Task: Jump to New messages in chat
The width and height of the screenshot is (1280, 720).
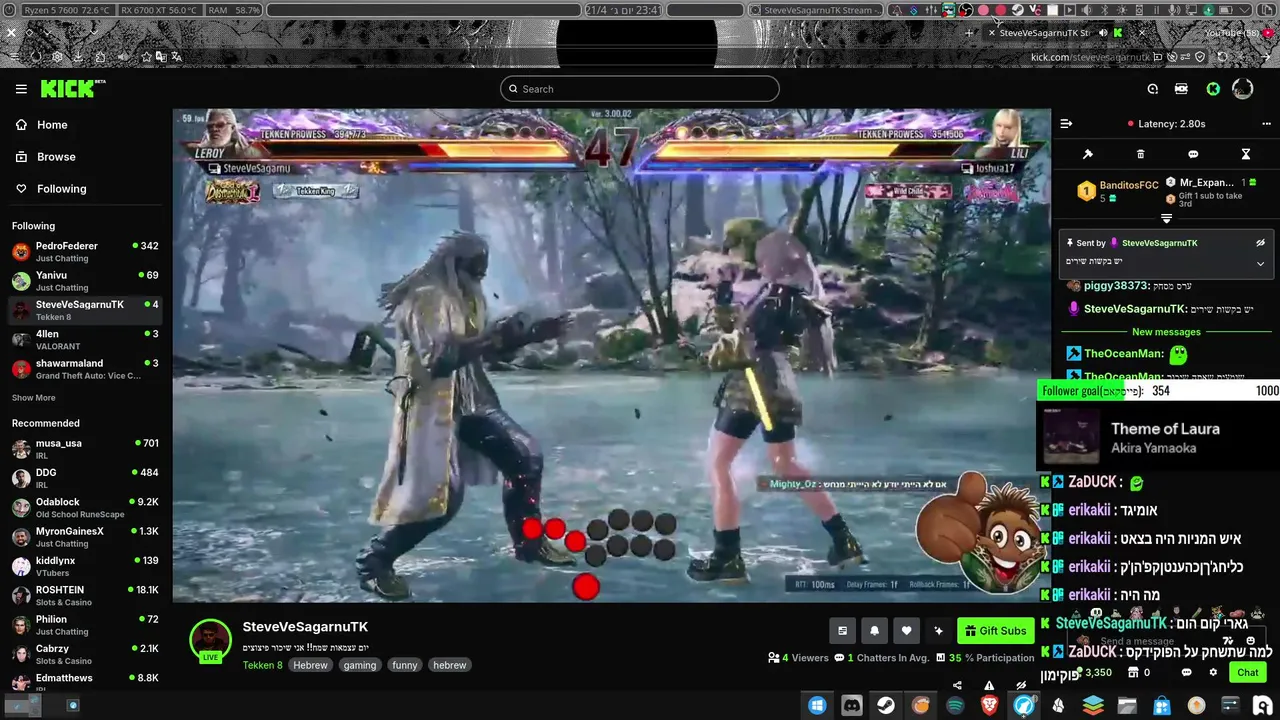Action: click(x=1166, y=332)
